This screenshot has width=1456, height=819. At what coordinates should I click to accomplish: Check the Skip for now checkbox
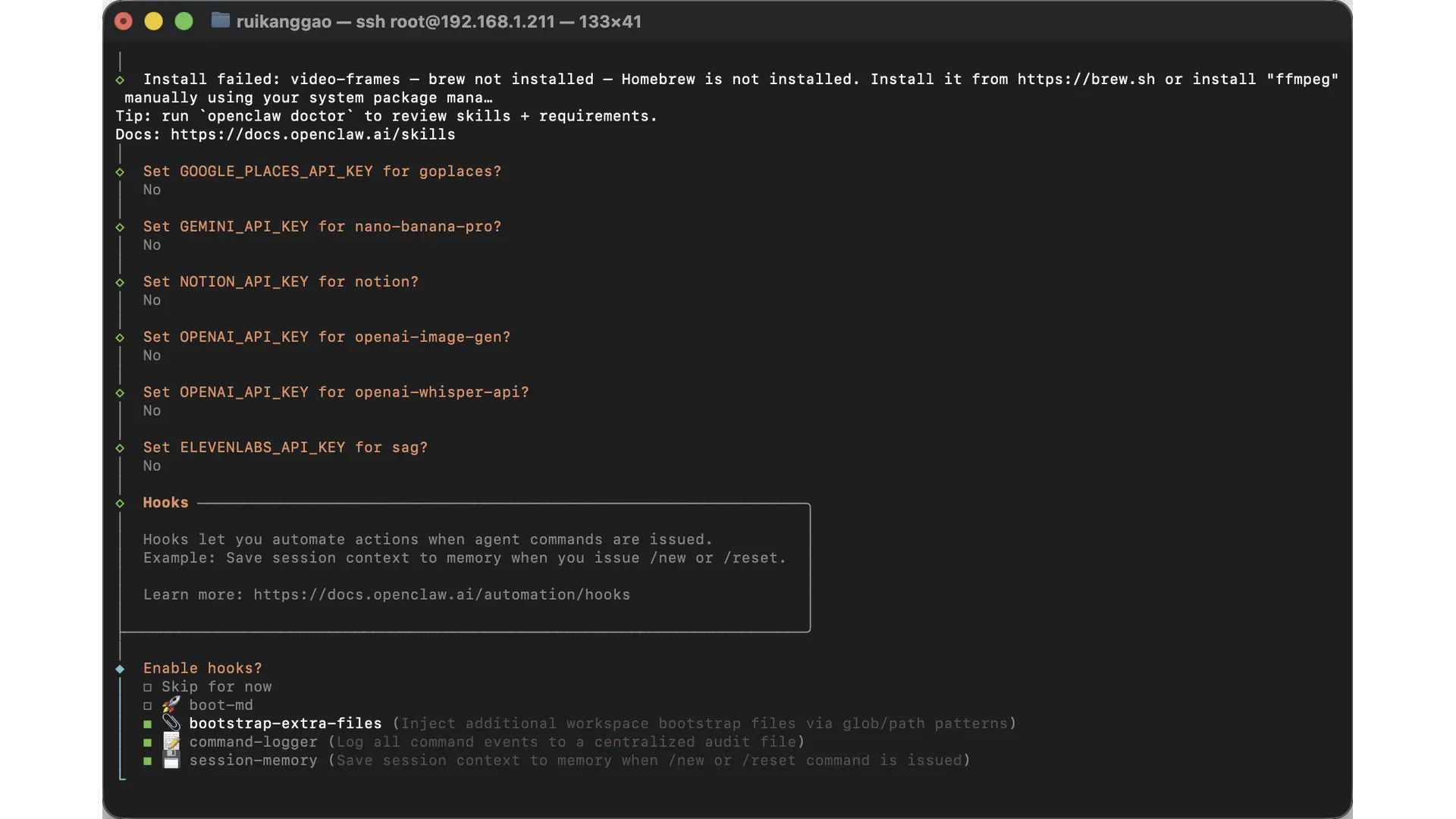point(148,688)
